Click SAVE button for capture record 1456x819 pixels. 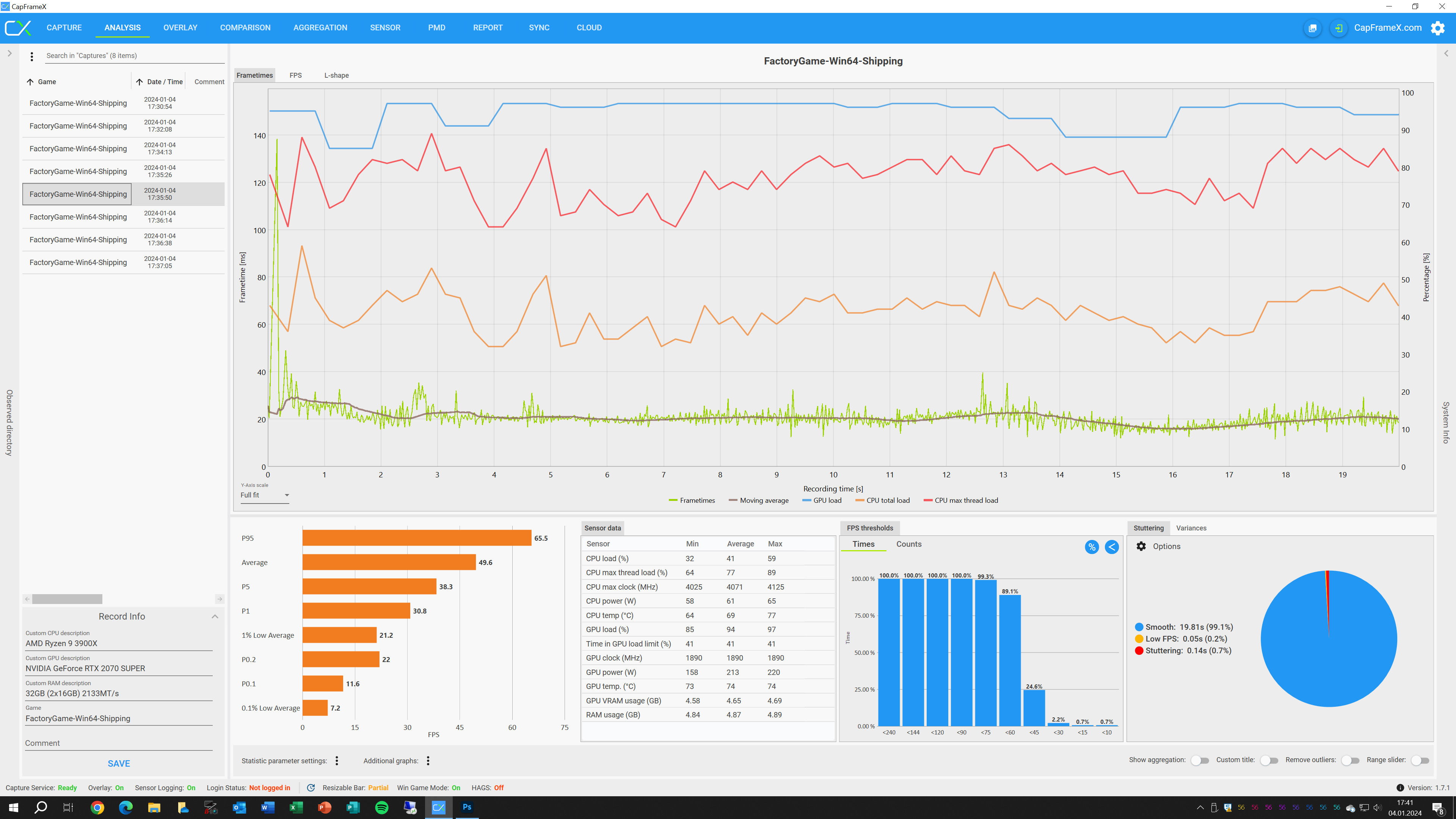pos(118,763)
